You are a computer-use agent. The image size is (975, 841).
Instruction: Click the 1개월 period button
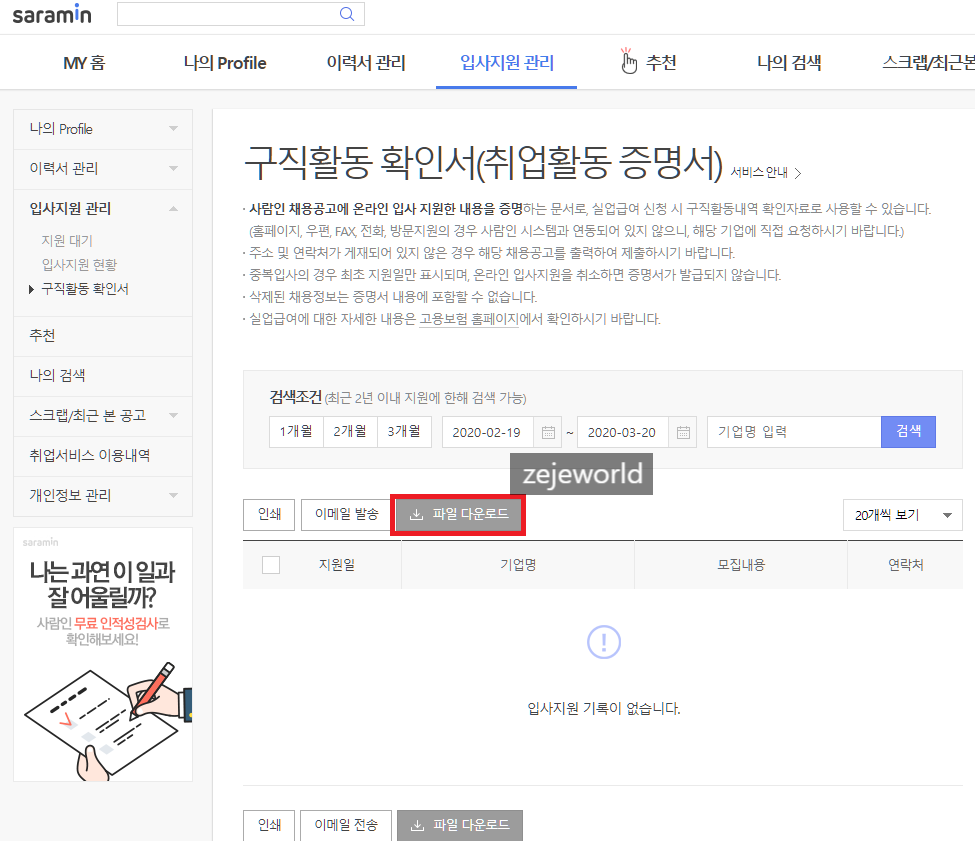296,432
